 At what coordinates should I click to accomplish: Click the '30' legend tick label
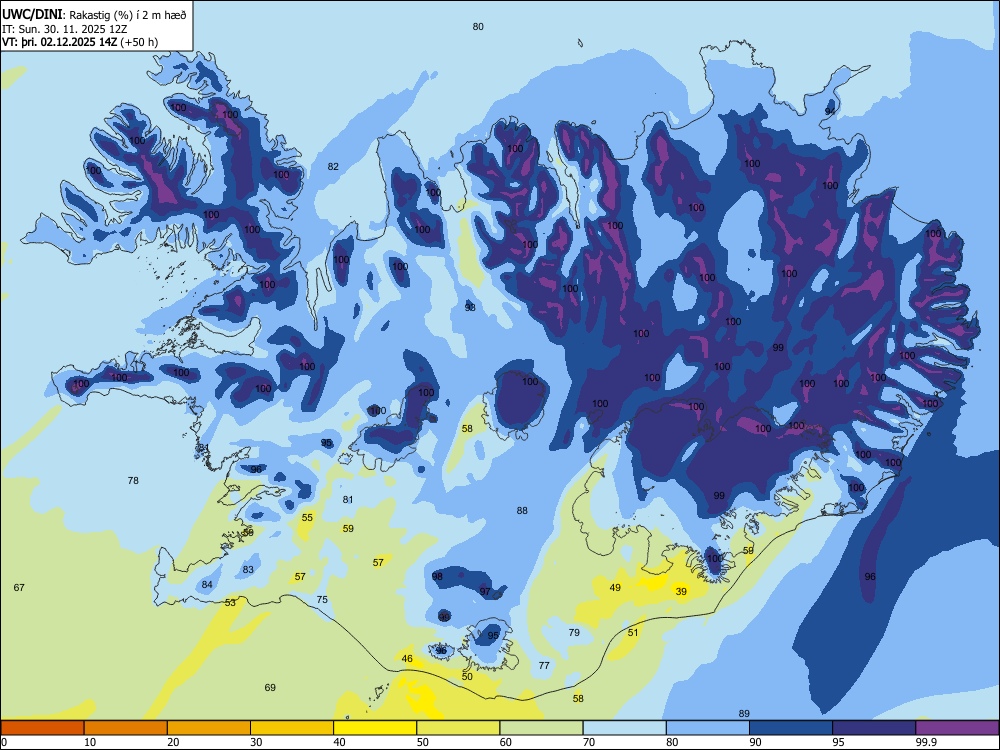[256, 742]
